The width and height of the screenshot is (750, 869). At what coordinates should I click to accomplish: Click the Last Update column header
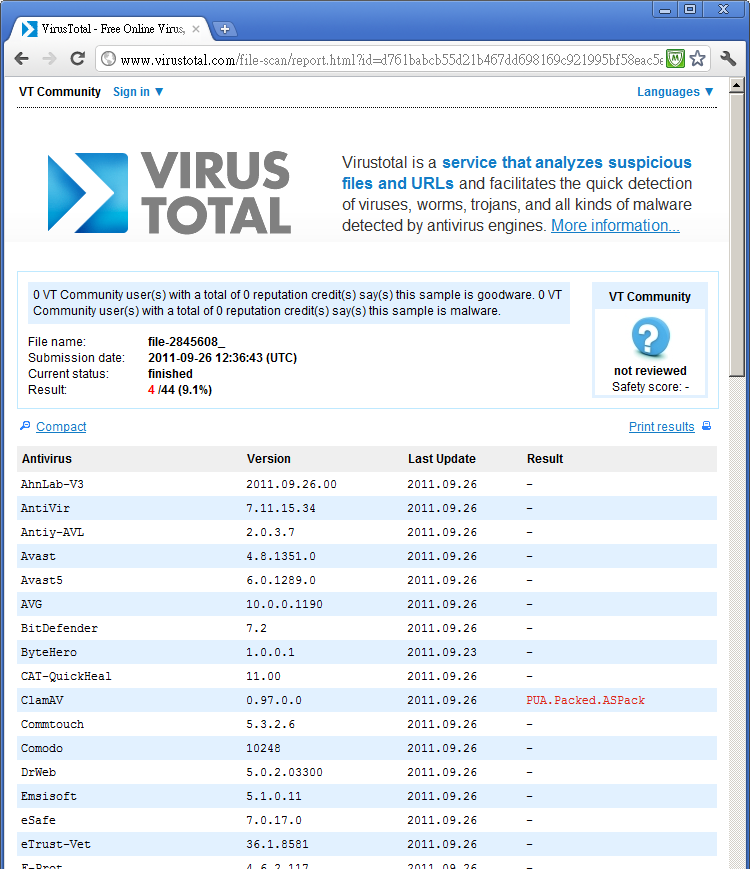[442, 459]
